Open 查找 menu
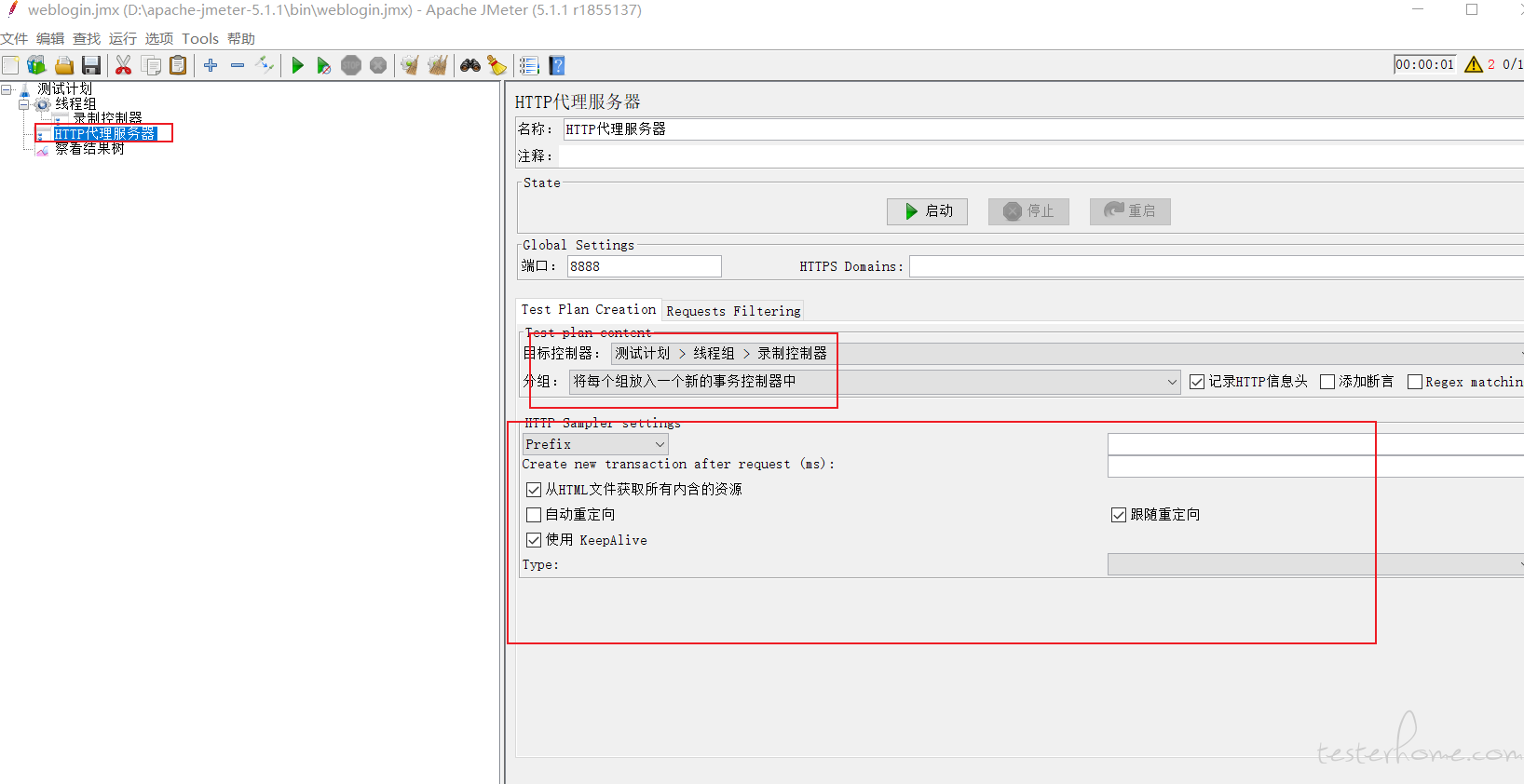1524x784 pixels. pyautogui.click(x=87, y=38)
